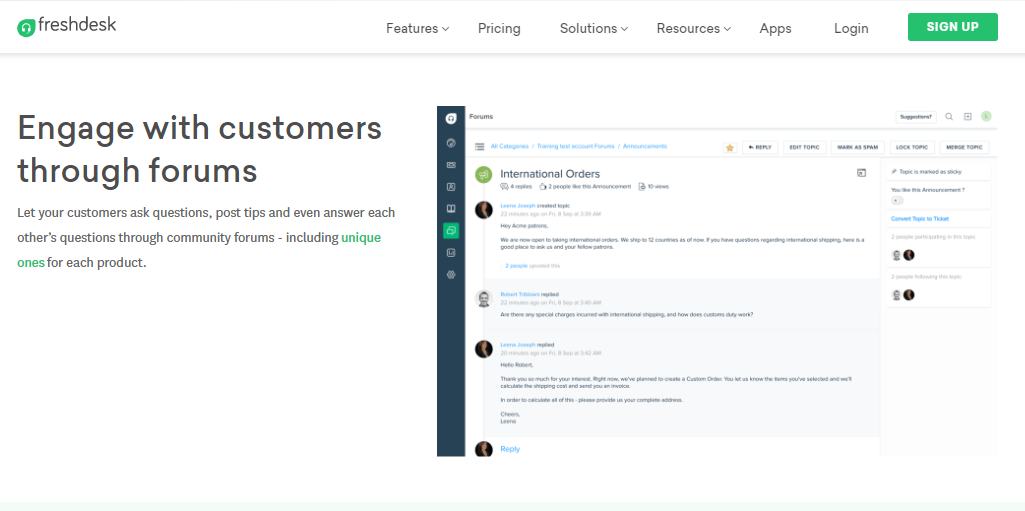Open the Pricing menu item
This screenshot has height=511, width=1025.
(499, 29)
